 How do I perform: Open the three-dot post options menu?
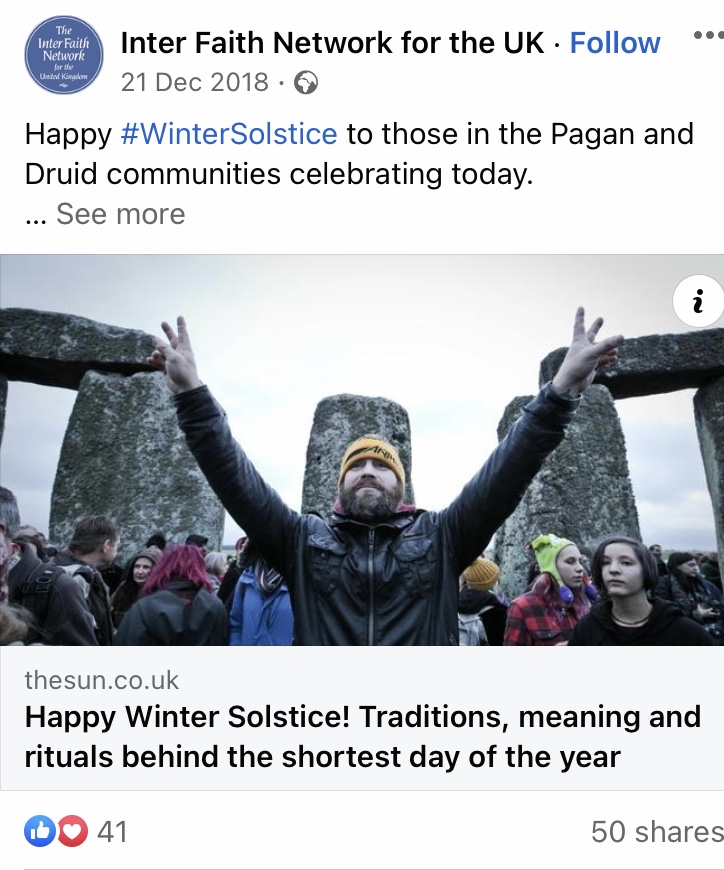coord(706,36)
